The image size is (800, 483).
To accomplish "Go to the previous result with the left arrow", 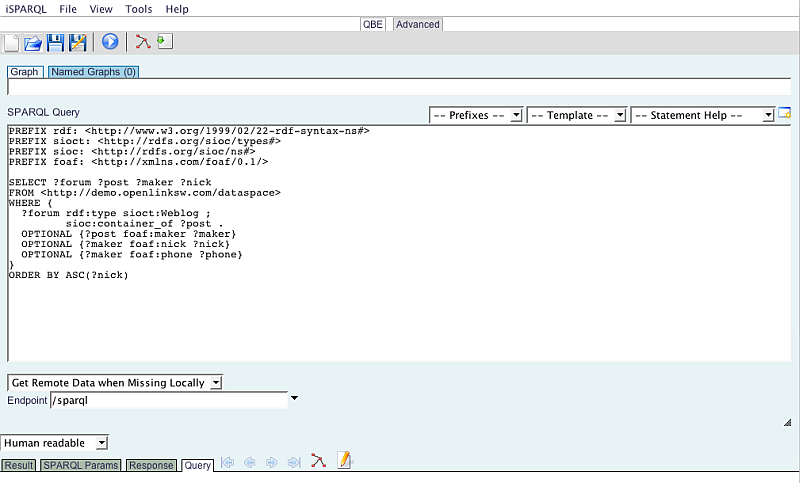I will tap(250, 463).
